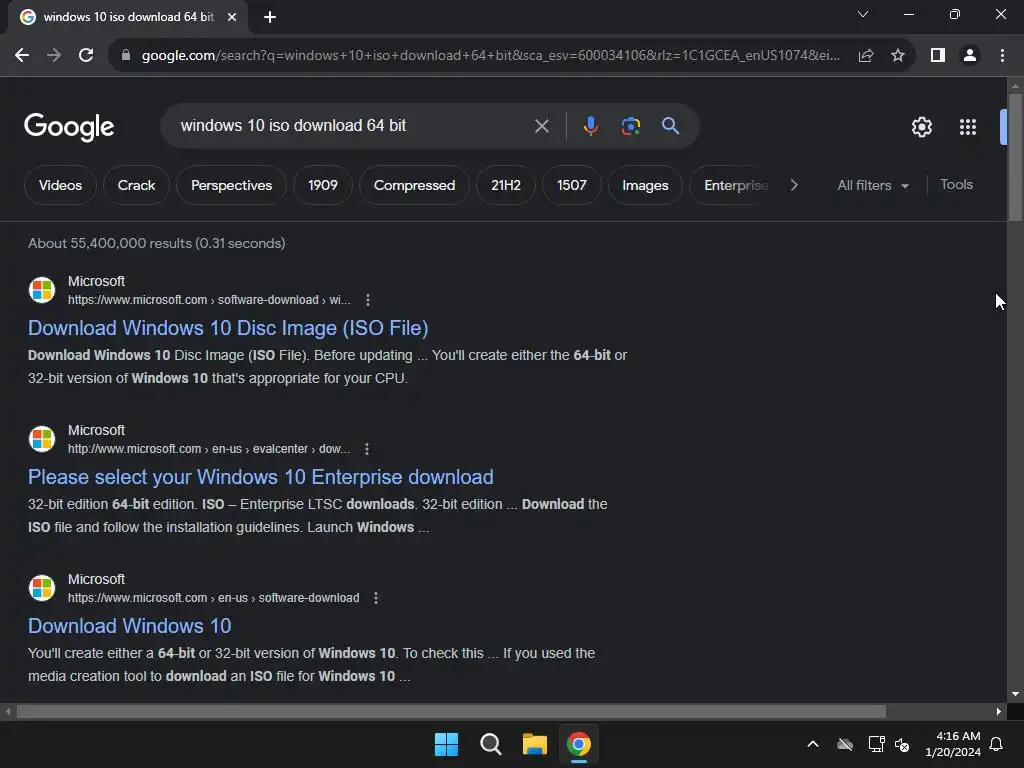This screenshot has width=1024, height=768.
Task: Open options for en-us › software-download result
Action: [x=376, y=598]
